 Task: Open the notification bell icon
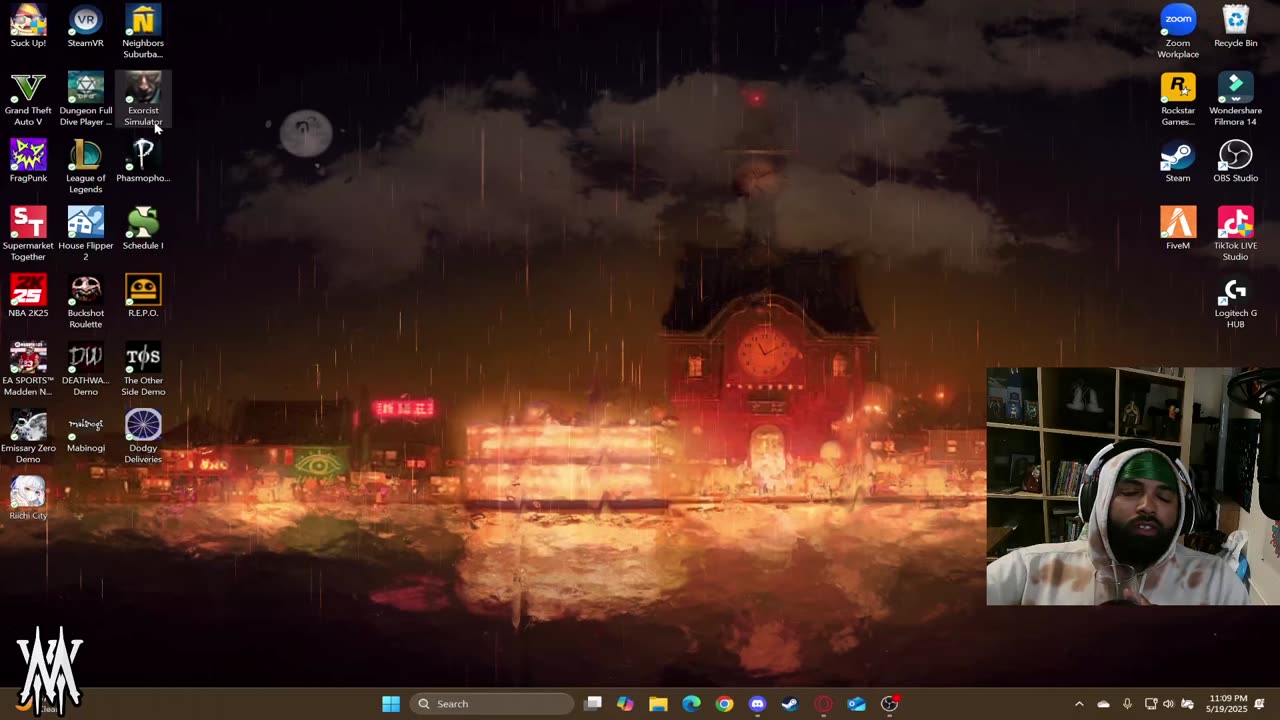click(1260, 704)
